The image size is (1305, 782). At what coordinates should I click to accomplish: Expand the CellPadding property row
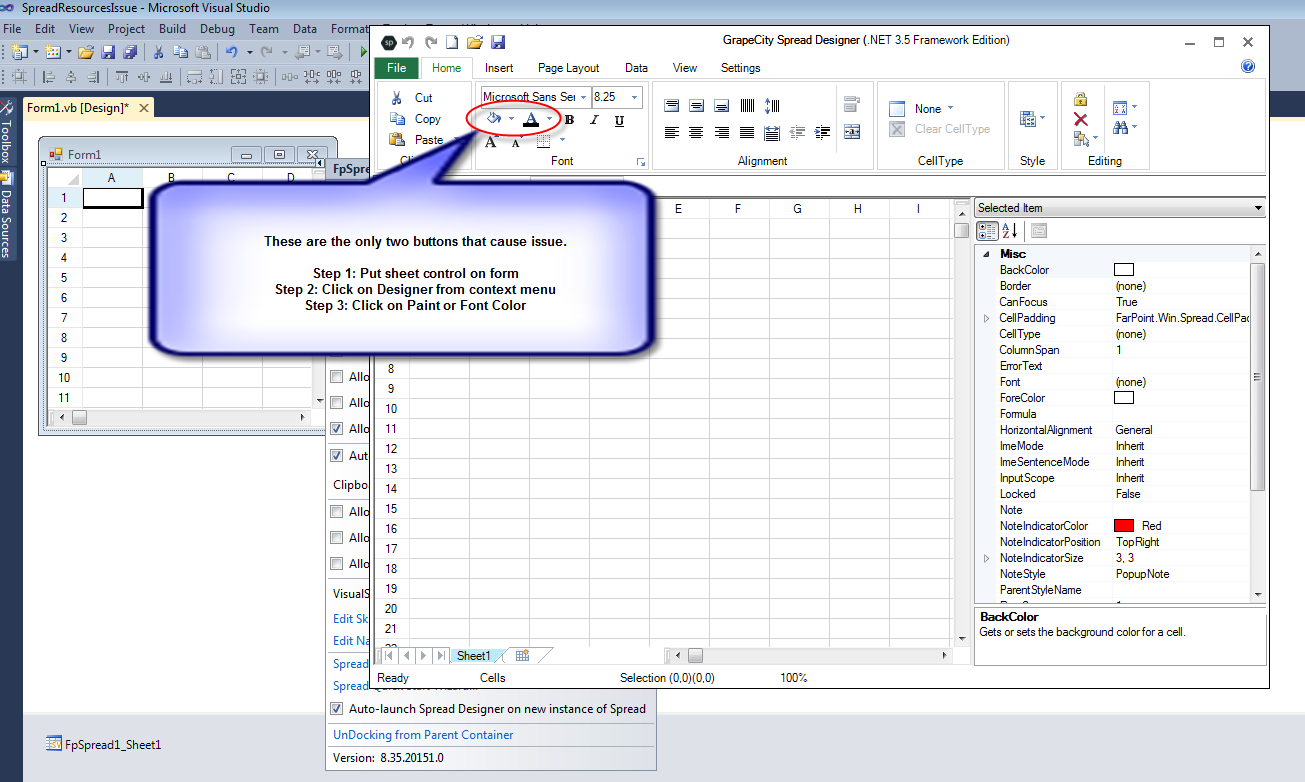click(987, 318)
